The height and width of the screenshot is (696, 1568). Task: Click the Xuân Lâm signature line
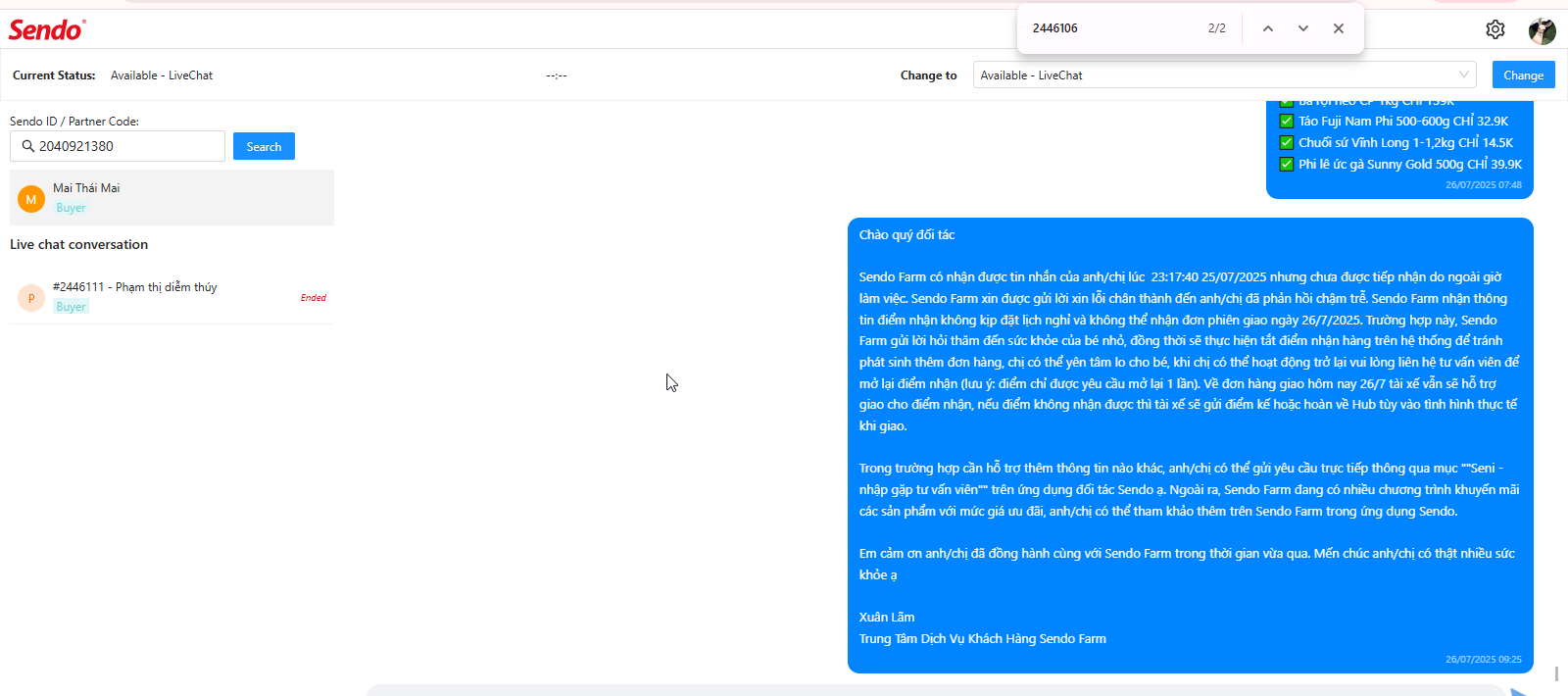[887, 618]
